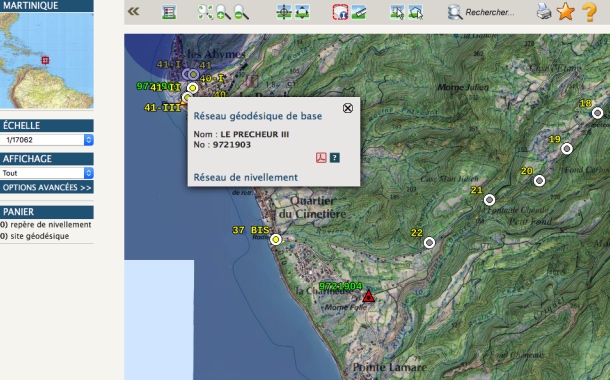610x380 pixels.
Task: Open the PDF sheet for 9721903
Action: pos(321,158)
